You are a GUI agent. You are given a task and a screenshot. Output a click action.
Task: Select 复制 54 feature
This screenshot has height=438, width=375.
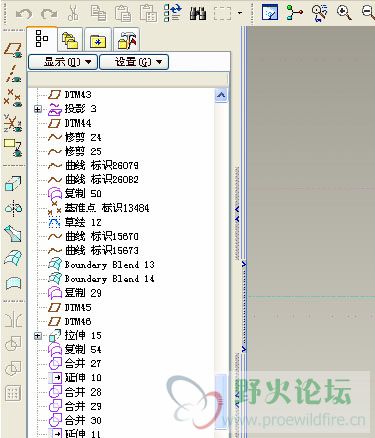(x=83, y=350)
